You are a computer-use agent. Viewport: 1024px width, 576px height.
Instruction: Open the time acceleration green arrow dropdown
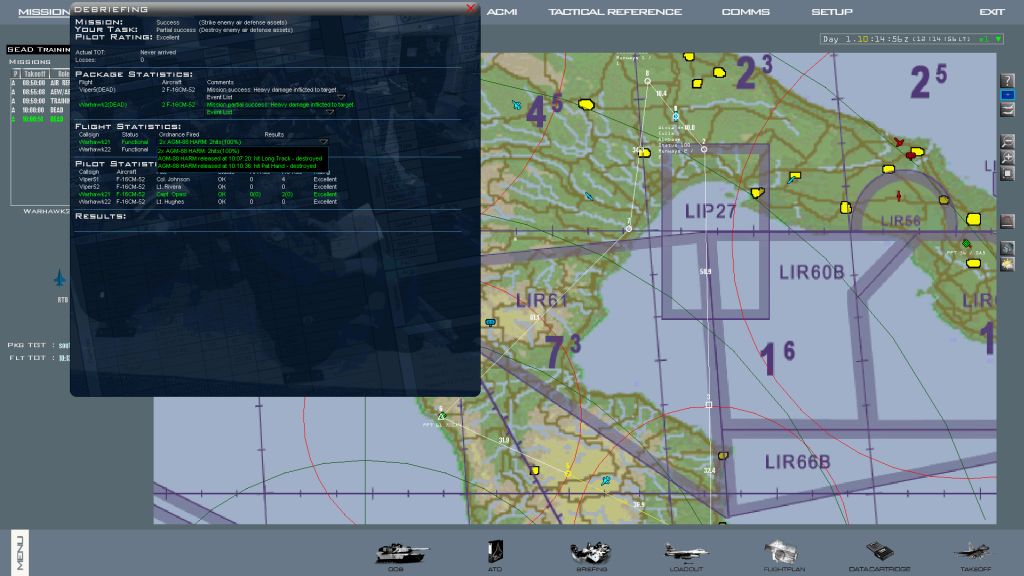[x=998, y=39]
